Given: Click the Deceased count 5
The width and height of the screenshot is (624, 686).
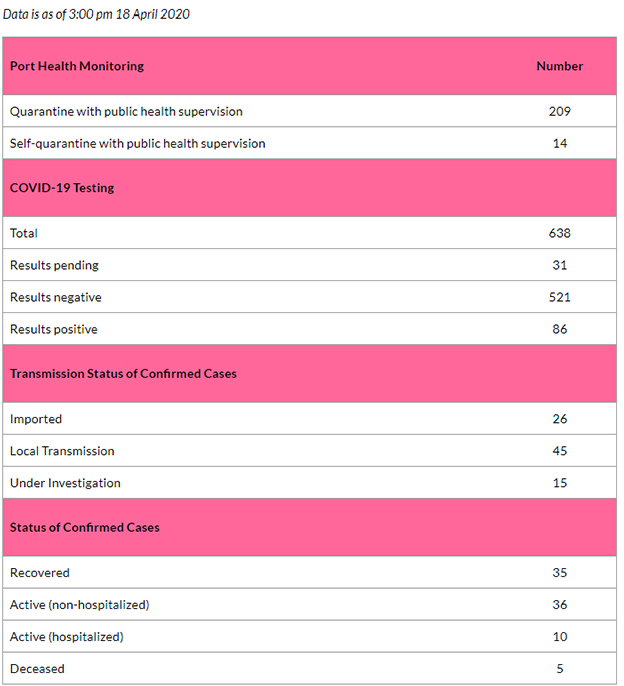Looking at the screenshot, I should pyautogui.click(x=560, y=668).
